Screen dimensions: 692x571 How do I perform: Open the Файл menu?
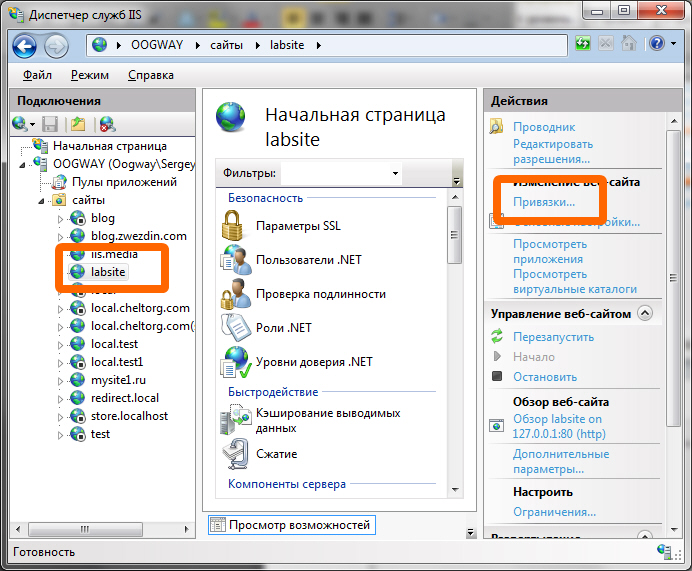coord(37,75)
